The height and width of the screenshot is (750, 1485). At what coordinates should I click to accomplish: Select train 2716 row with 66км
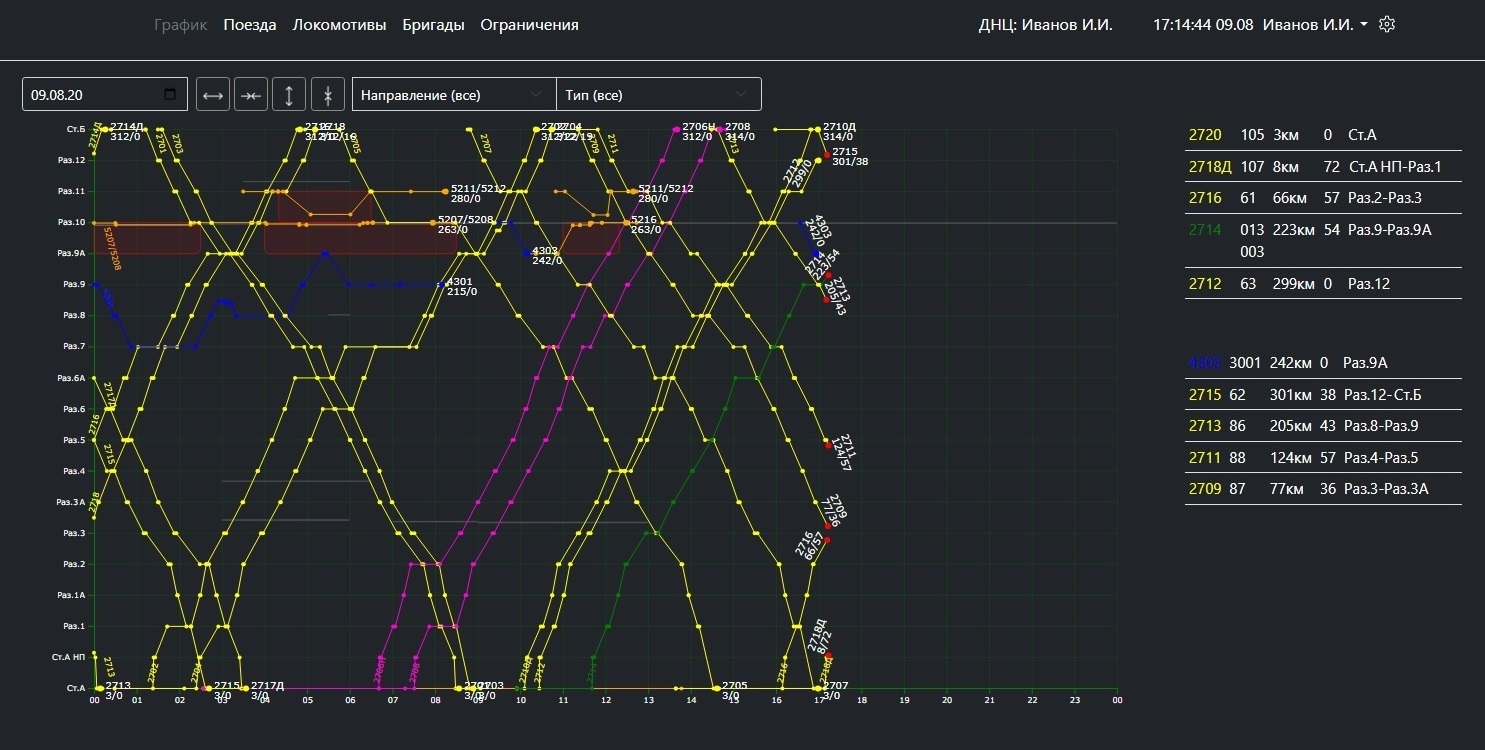tap(1323, 197)
